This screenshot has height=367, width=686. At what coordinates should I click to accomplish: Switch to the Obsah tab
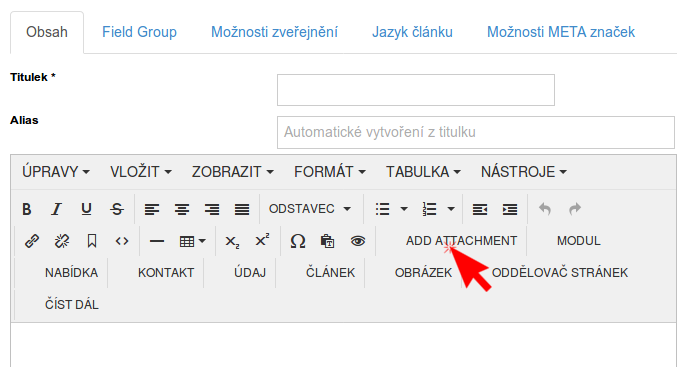47,32
